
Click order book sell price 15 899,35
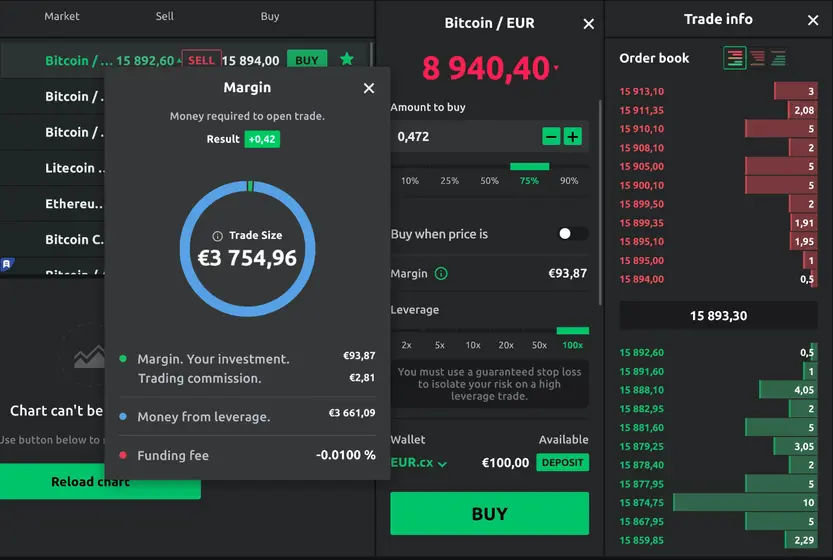pos(641,223)
